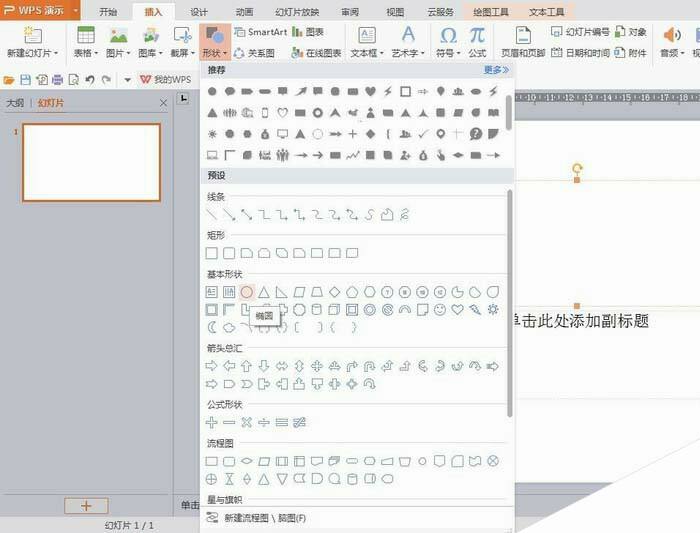Pick the moon shape in basic shapes
700x533 pixels.
(211, 328)
